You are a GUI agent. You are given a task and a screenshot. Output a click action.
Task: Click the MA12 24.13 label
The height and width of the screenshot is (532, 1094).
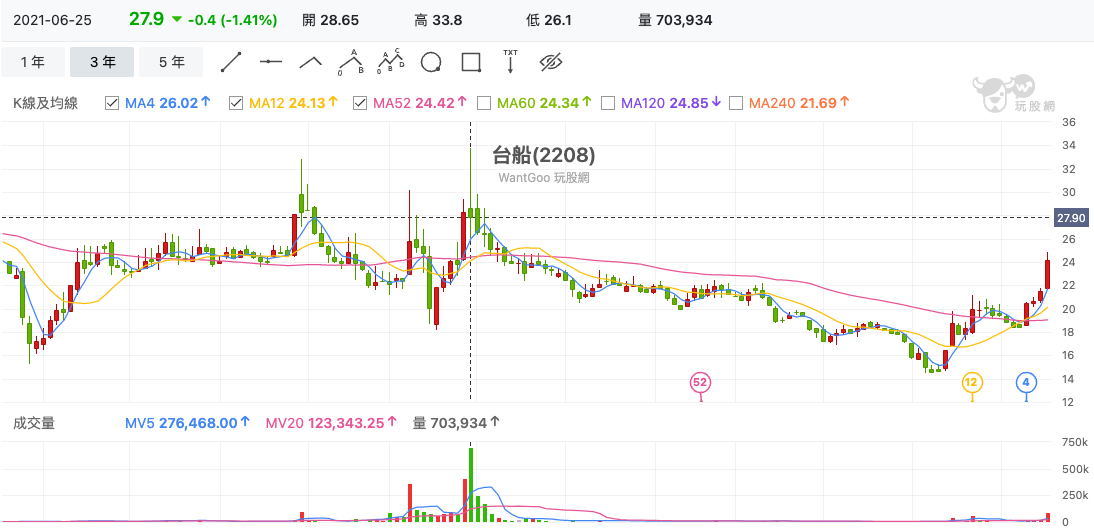pos(294,103)
